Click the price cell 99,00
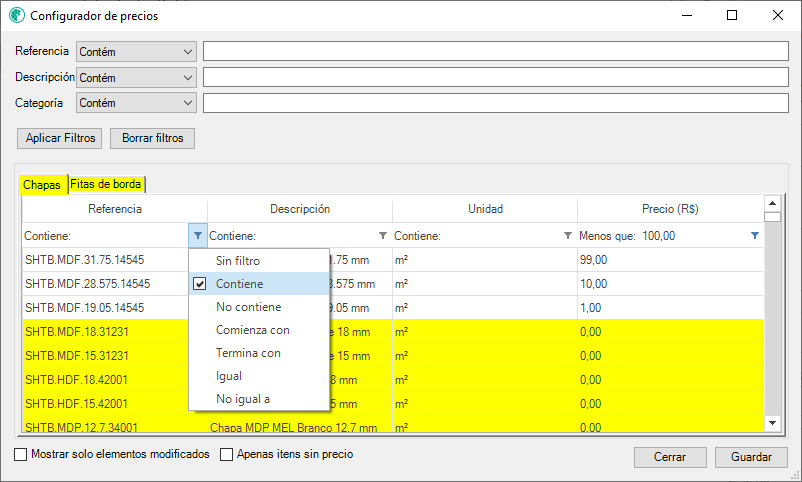Viewport: 802px width, 482px height. point(671,260)
